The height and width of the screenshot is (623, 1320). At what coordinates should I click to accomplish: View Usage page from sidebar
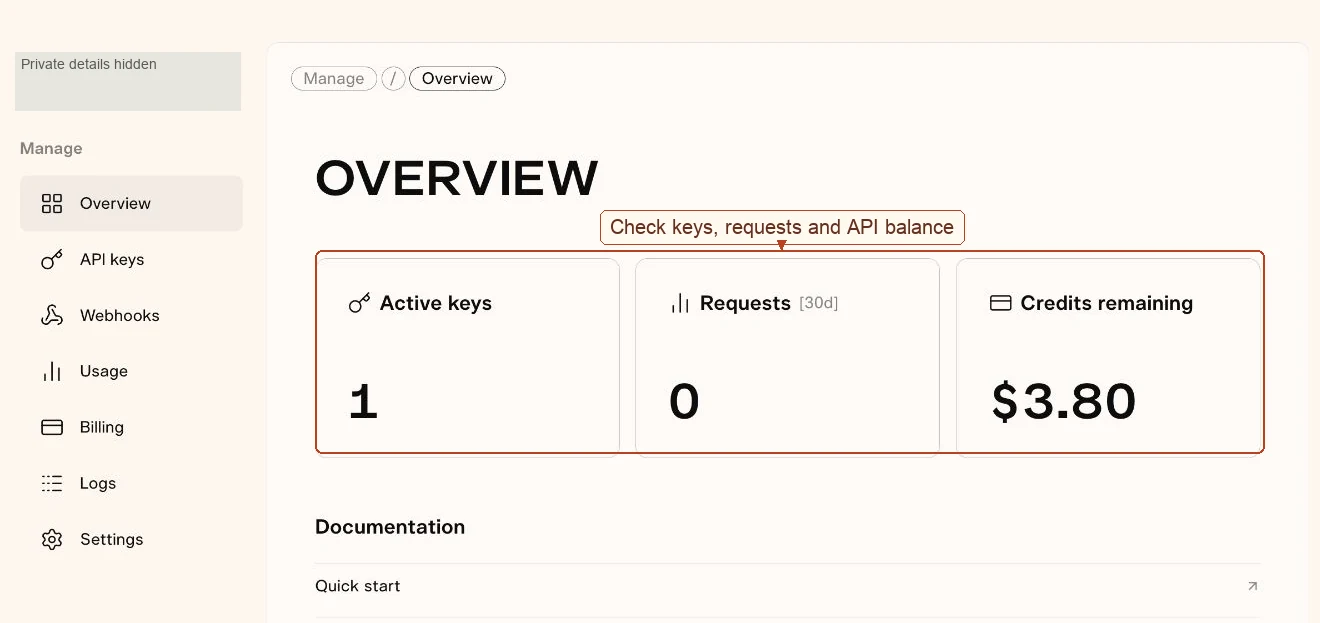click(x=131, y=372)
